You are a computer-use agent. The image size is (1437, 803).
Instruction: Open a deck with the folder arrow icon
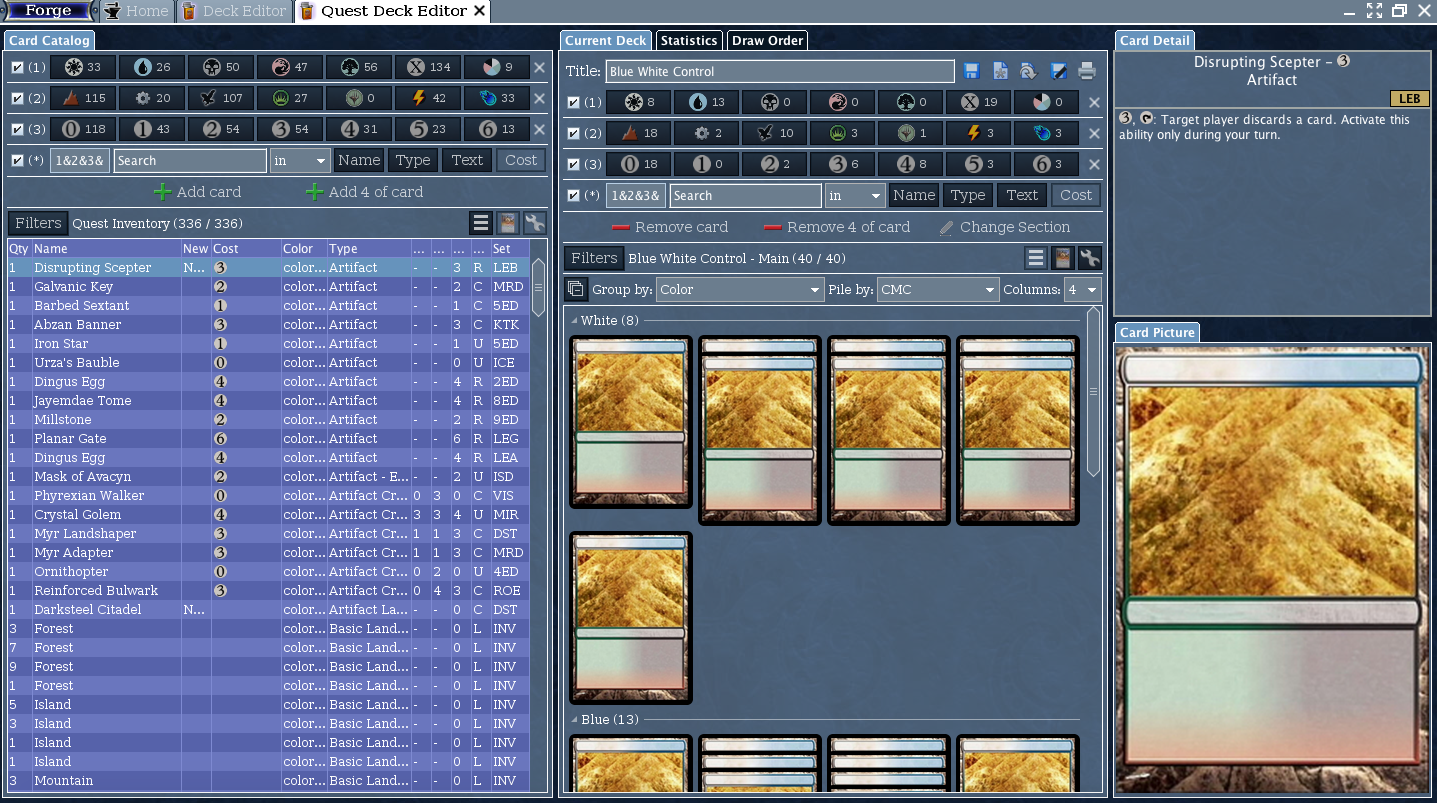coord(1029,72)
